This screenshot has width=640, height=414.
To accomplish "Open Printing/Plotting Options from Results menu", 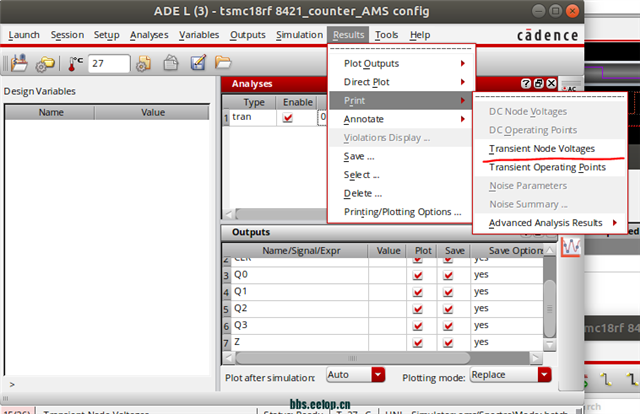I will coord(402,211).
